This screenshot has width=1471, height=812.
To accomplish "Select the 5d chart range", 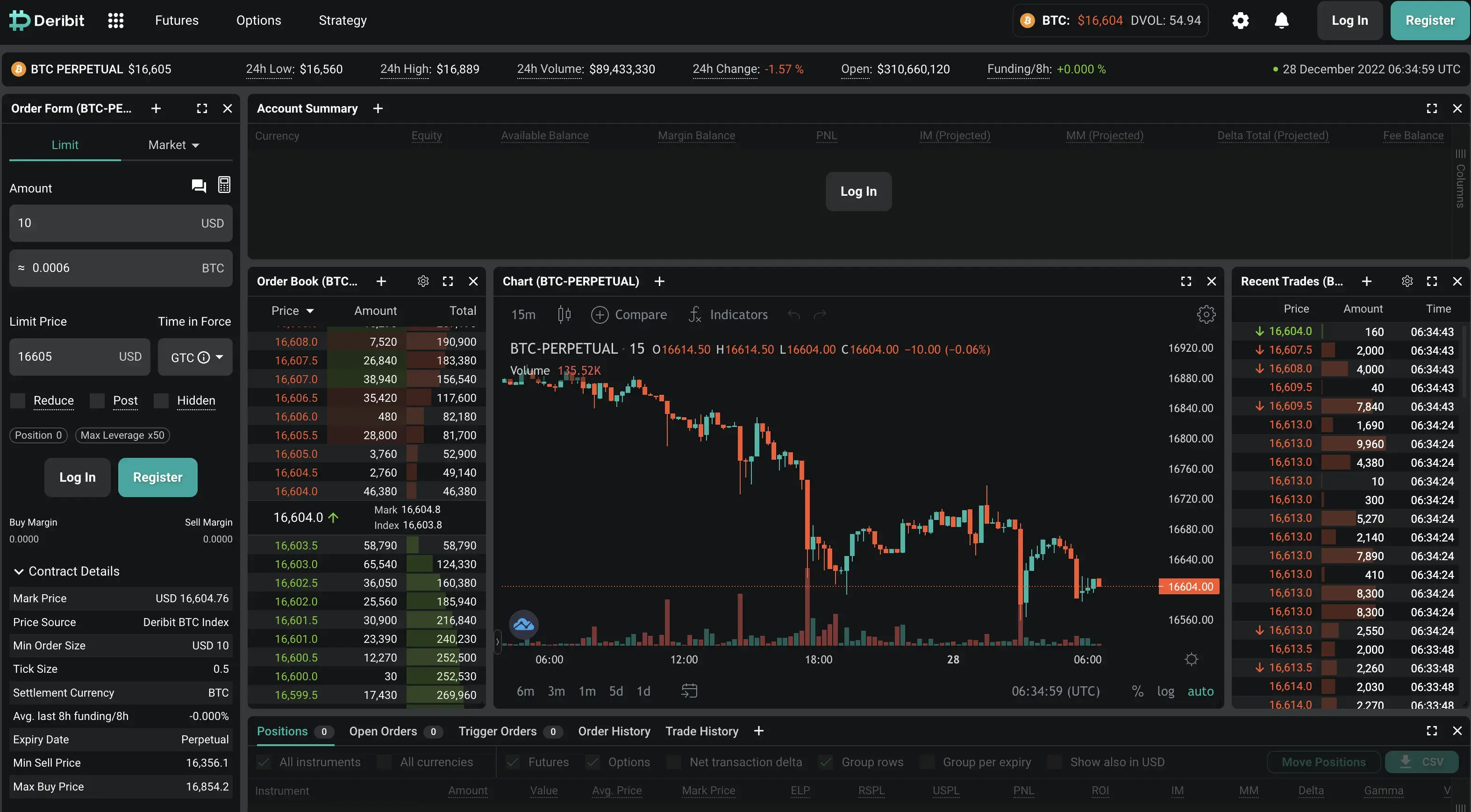I will coord(615,691).
